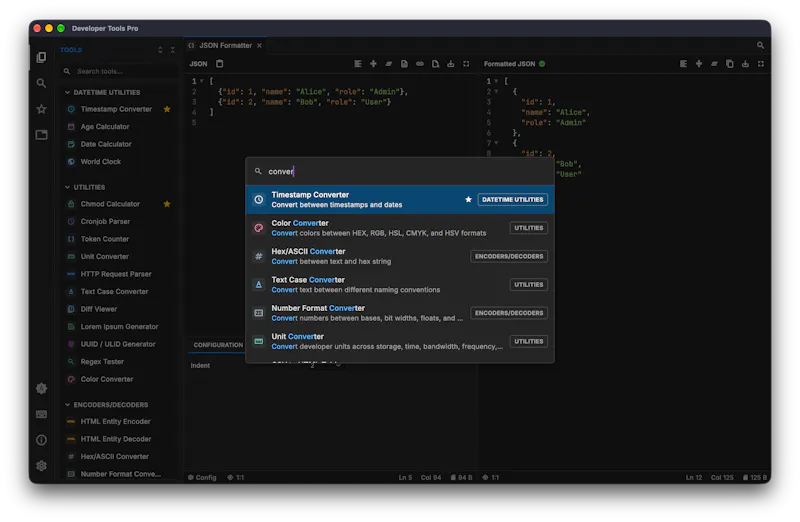Click fullscreen icon in Formatted JSON toolbar
This screenshot has width=800, height=522.
[761, 64]
